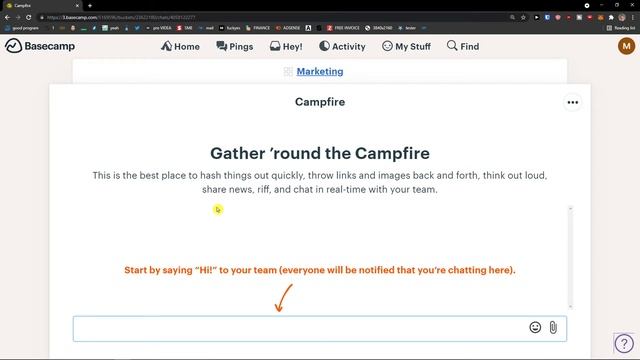
Task: Go to Home in Basecamp navigation
Action: click(180, 47)
